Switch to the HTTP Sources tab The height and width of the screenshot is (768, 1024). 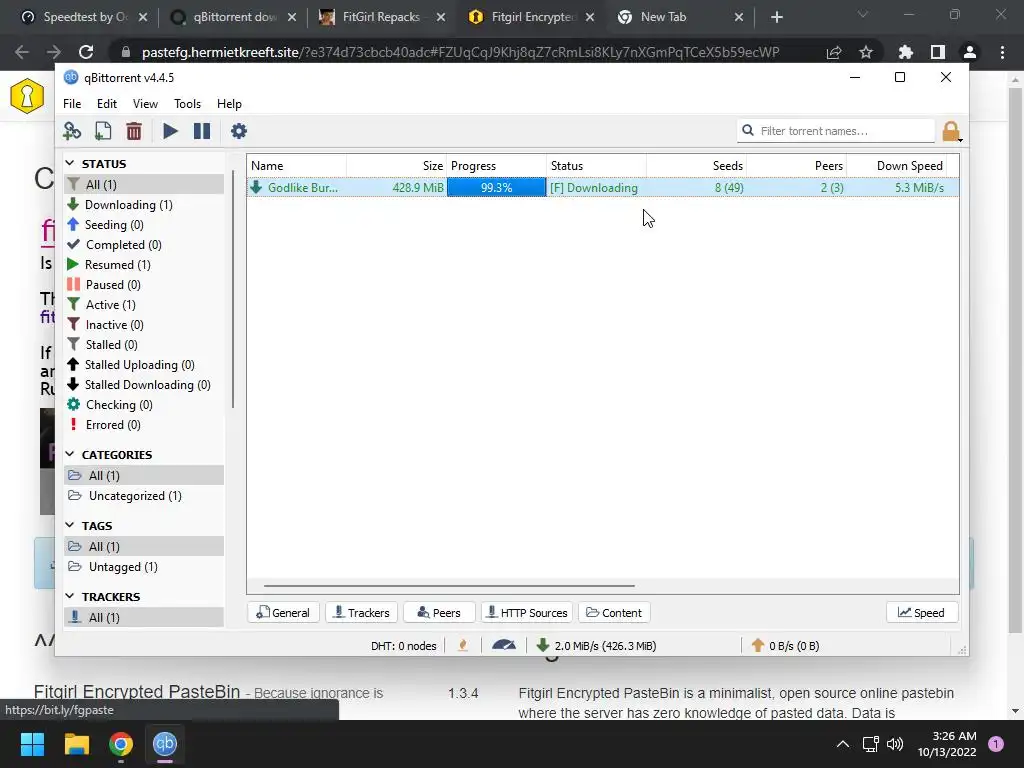[527, 613]
